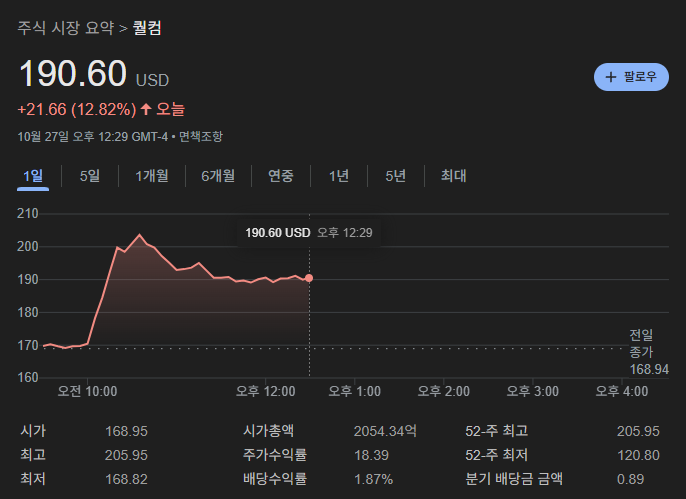Click the current price dot on chart
686x499 pixels.
click(x=309, y=278)
